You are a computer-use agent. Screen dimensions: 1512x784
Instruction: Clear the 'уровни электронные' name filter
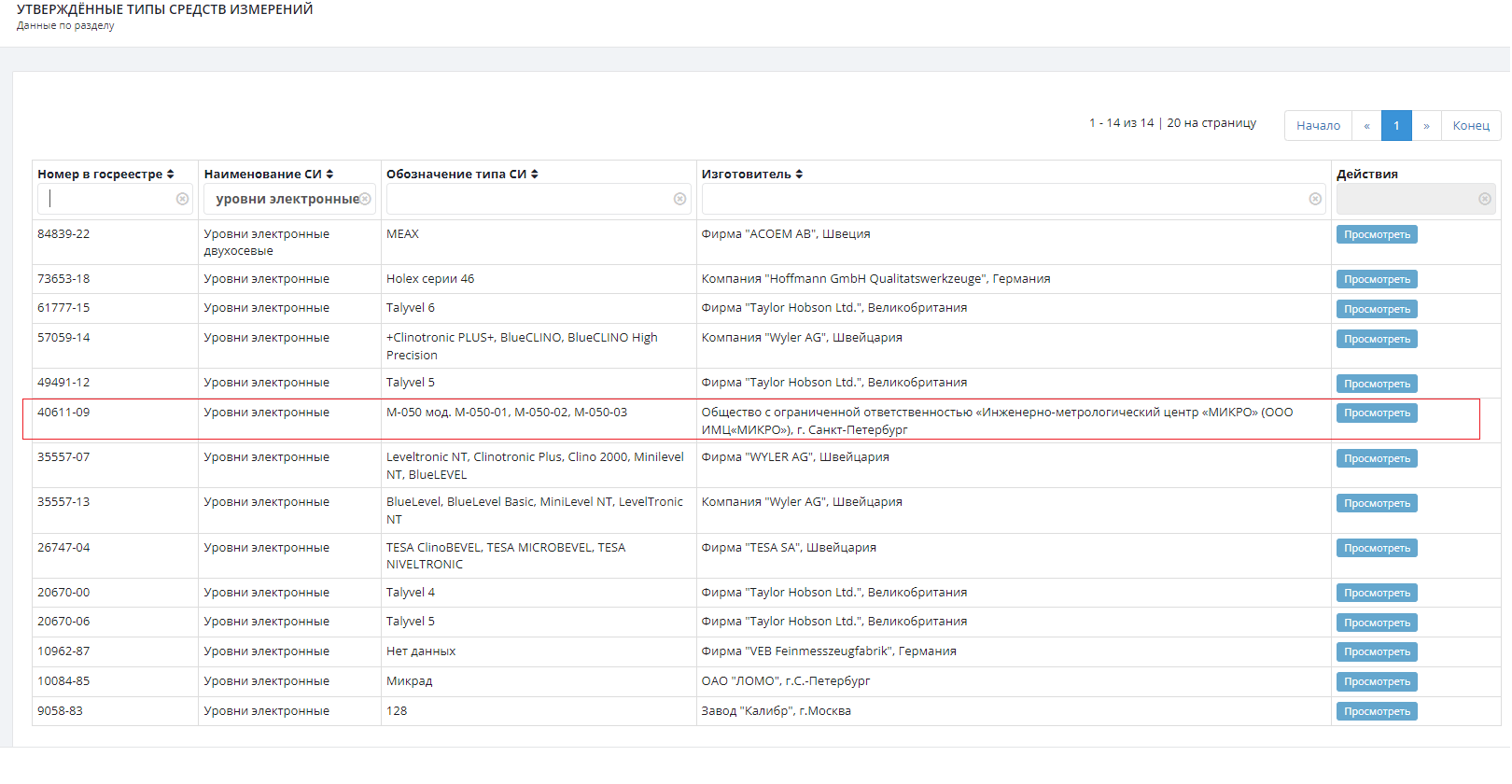(365, 199)
